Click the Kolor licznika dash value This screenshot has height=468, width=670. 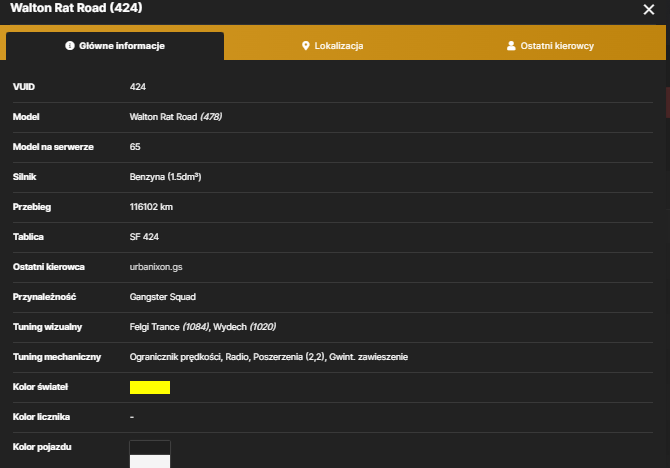pos(132,417)
